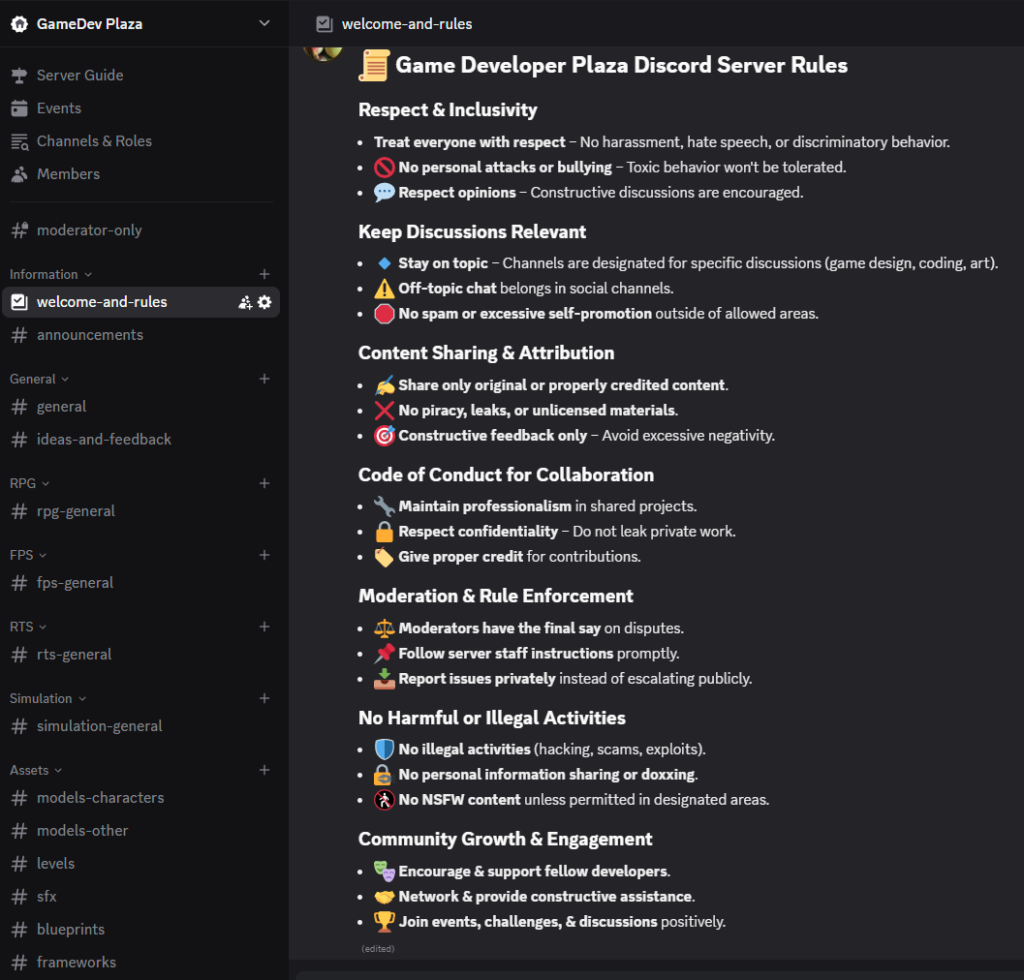Open the GameDev Plaza server dropdown menu
Image resolution: width=1024 pixels, height=980 pixels.
264,24
